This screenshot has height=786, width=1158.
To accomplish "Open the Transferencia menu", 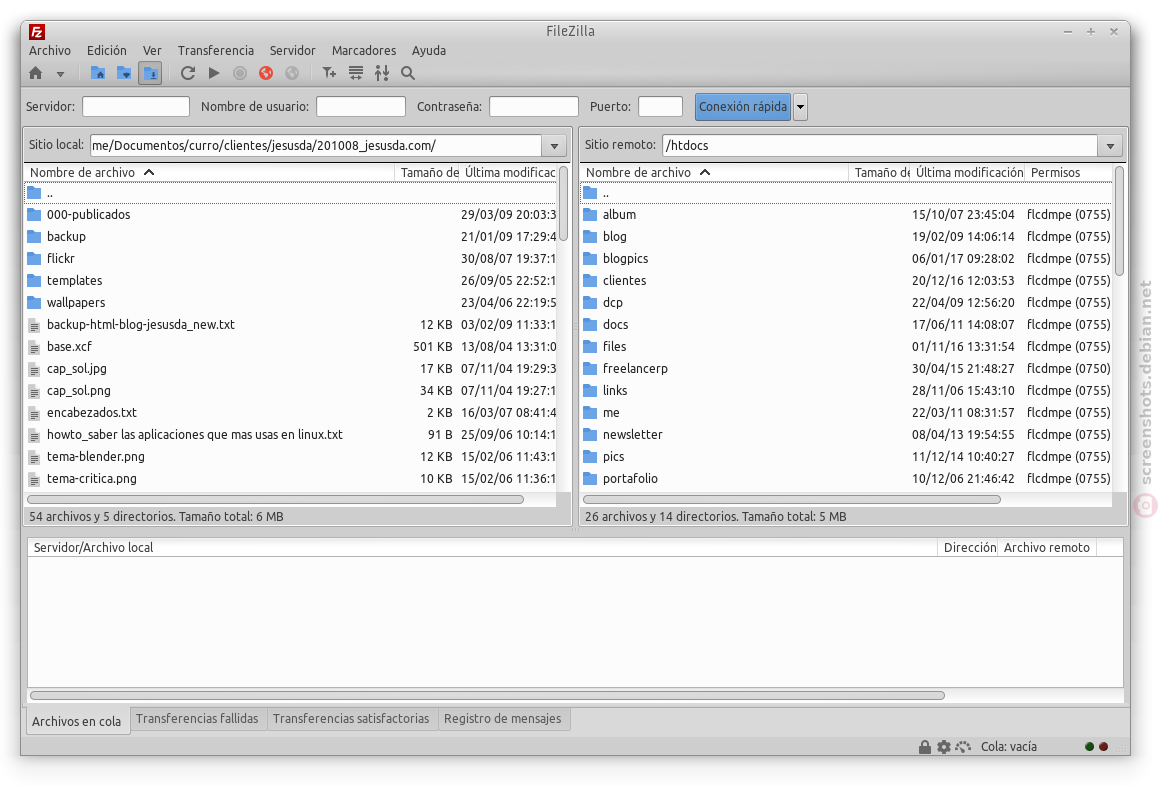I will [x=216, y=51].
